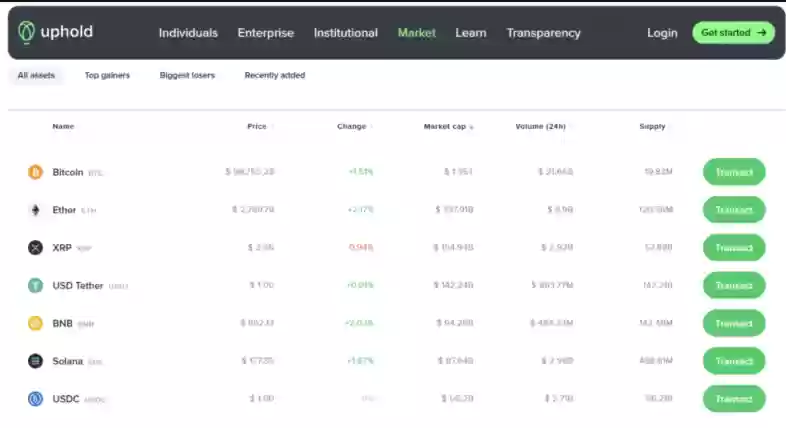Viewport: 786px width, 428px height.
Task: Click Transact button for Bitcoin
Action: pyautogui.click(x=734, y=172)
